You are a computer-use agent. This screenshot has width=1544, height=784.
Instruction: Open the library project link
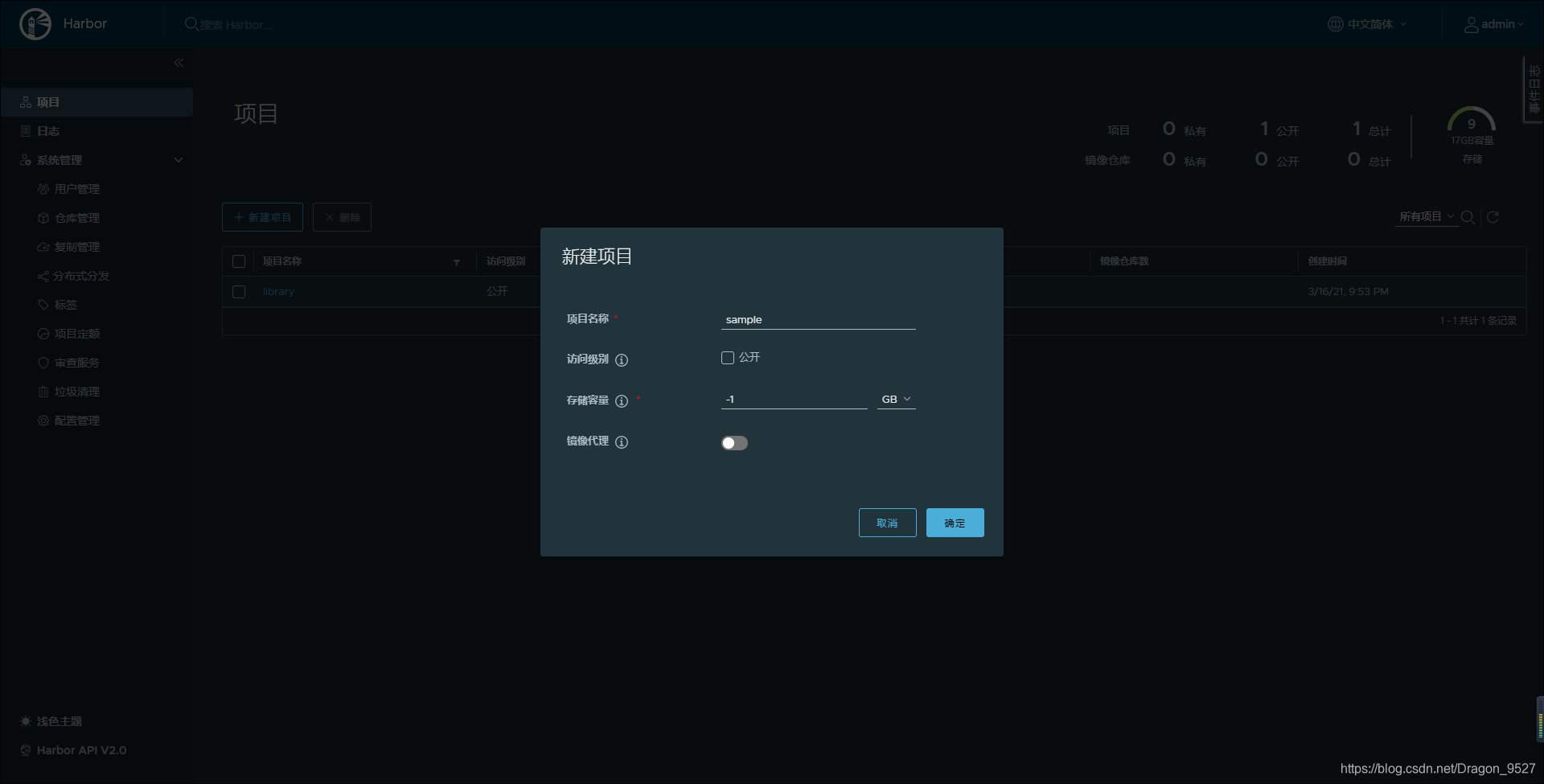point(278,292)
